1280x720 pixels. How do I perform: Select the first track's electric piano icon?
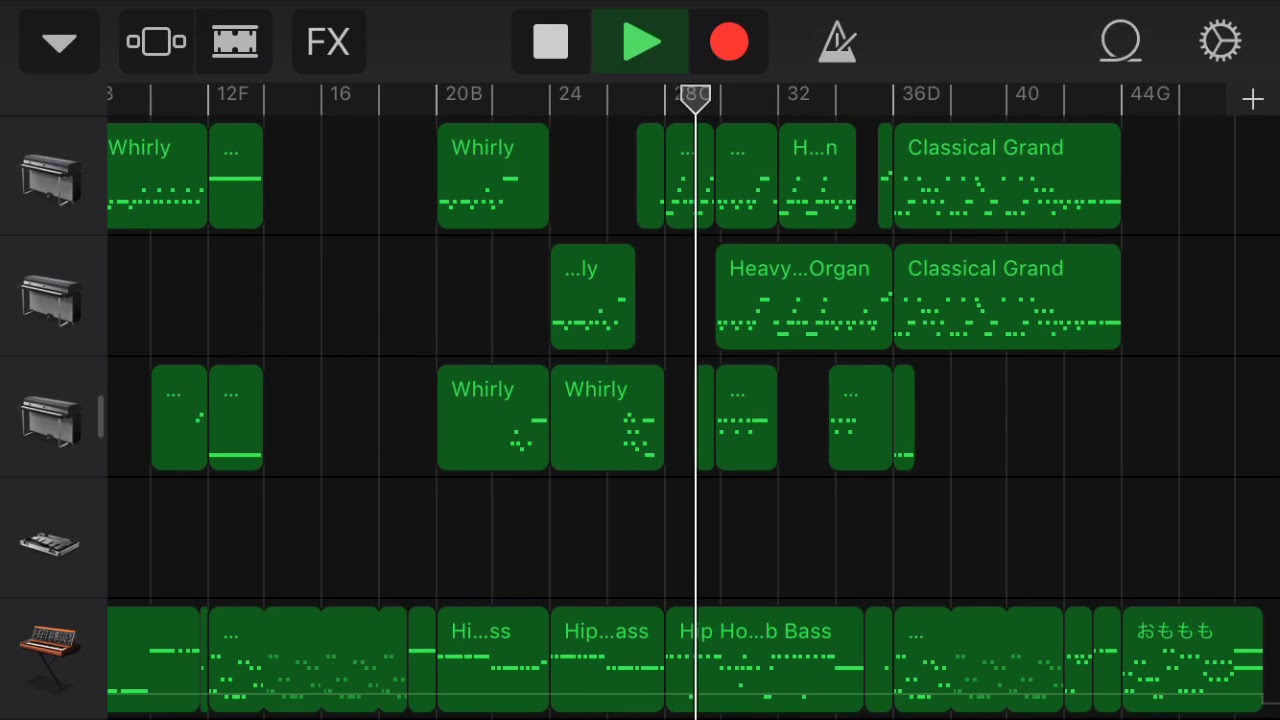point(51,178)
